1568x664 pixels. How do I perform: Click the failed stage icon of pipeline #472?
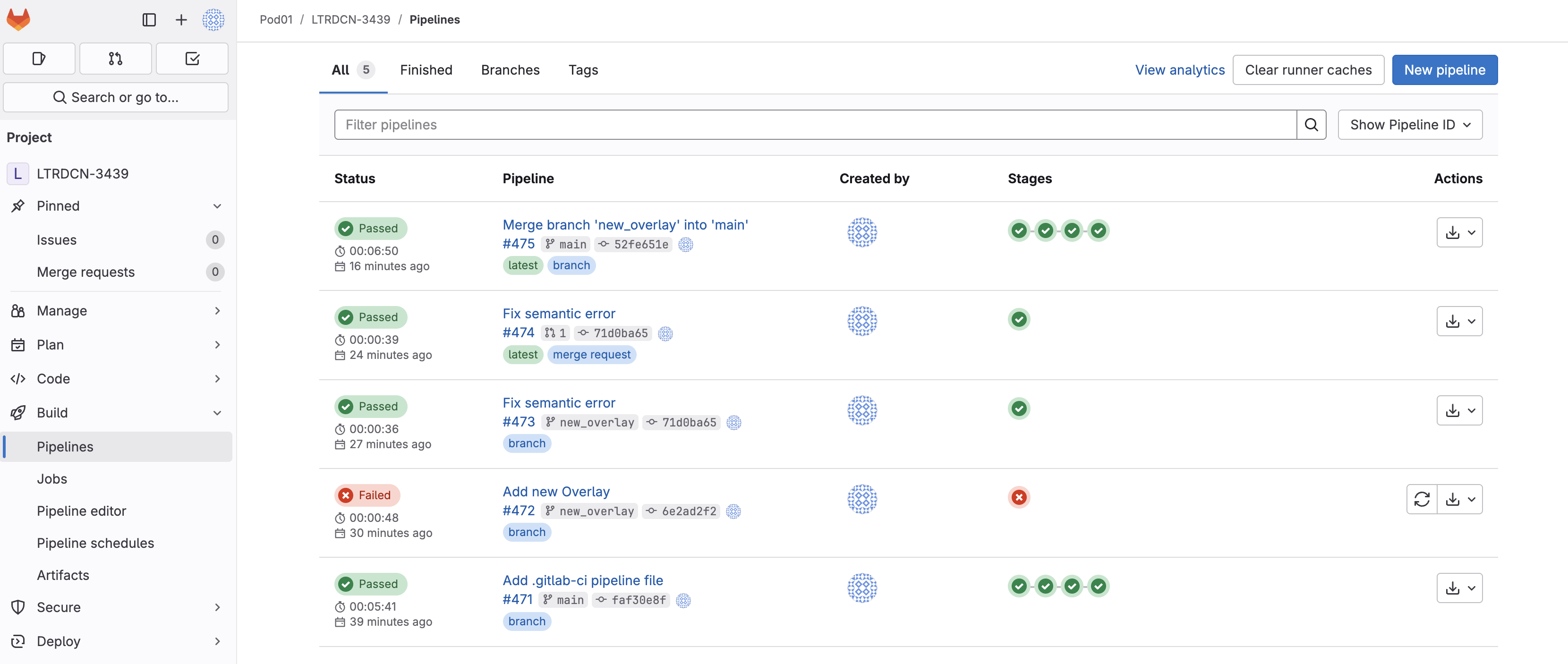click(1019, 497)
